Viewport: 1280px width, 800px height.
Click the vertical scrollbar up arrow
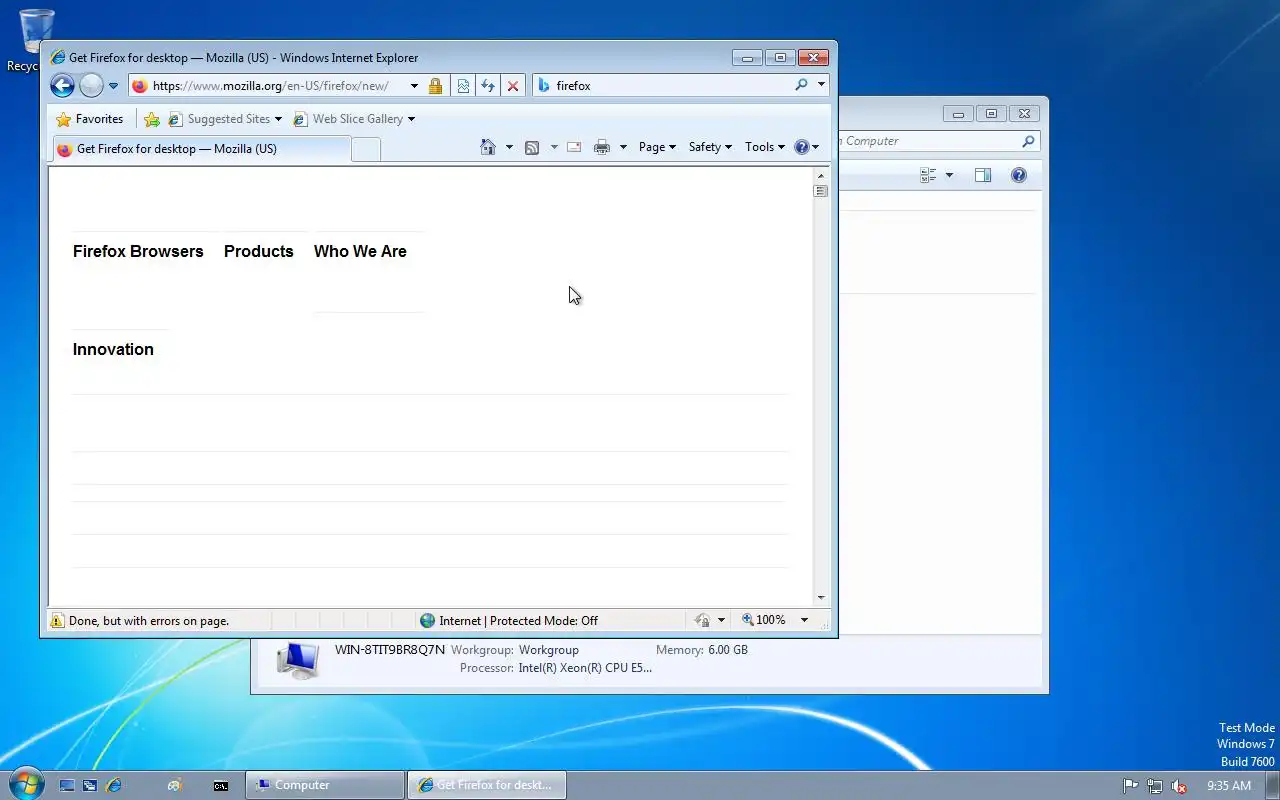[x=821, y=175]
